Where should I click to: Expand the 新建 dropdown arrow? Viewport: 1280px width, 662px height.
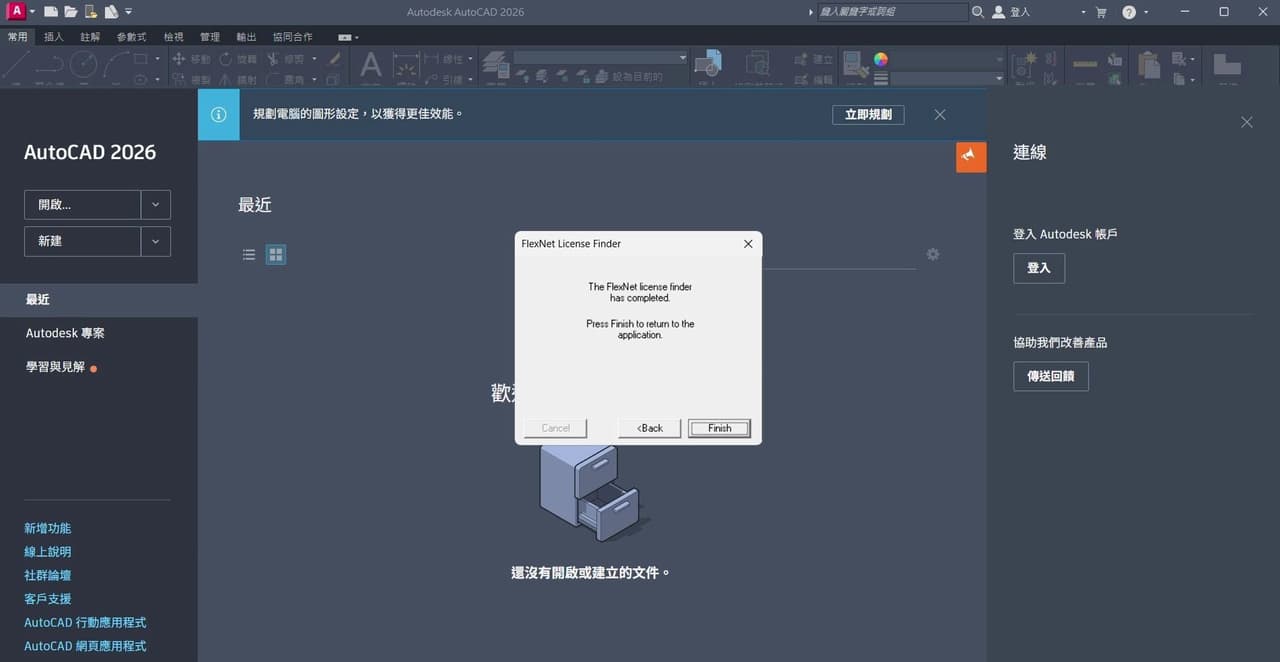pos(156,241)
